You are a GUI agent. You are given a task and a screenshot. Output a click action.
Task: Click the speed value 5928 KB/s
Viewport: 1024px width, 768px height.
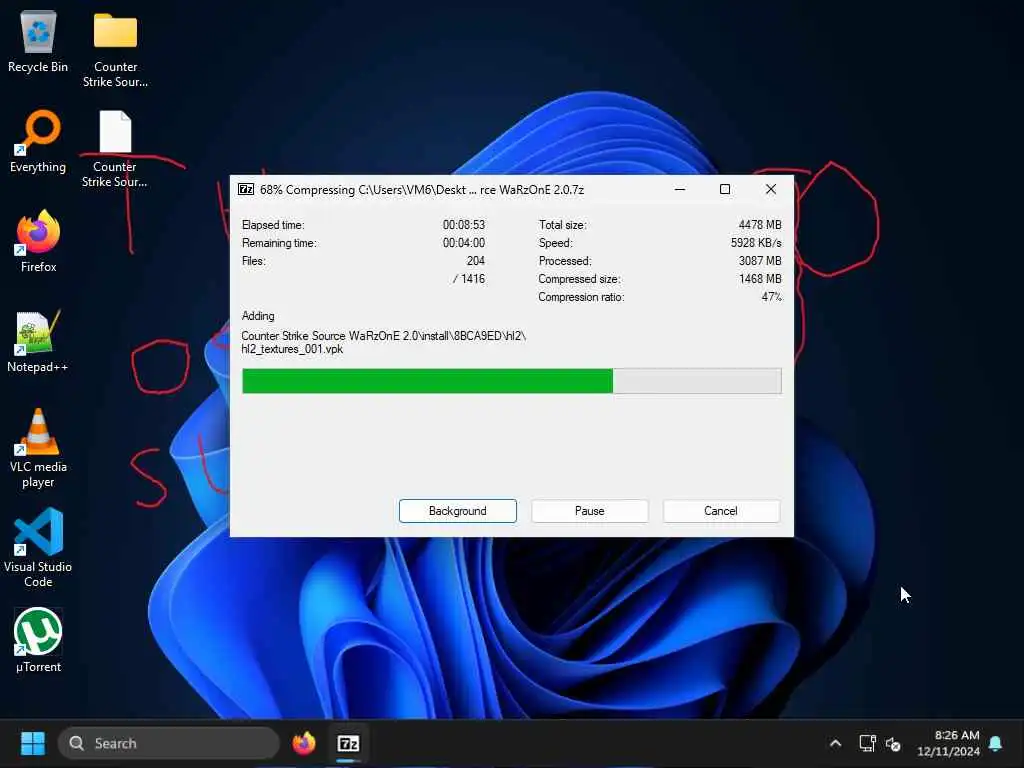click(756, 243)
